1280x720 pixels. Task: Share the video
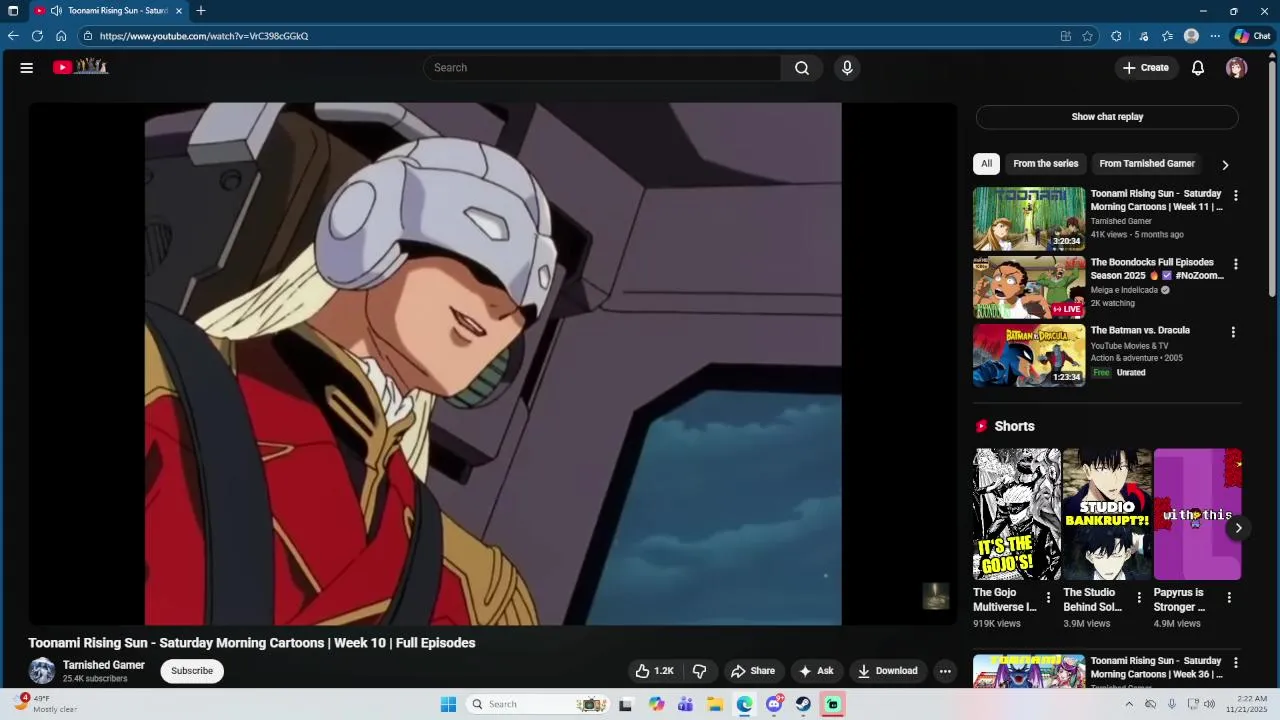(753, 671)
